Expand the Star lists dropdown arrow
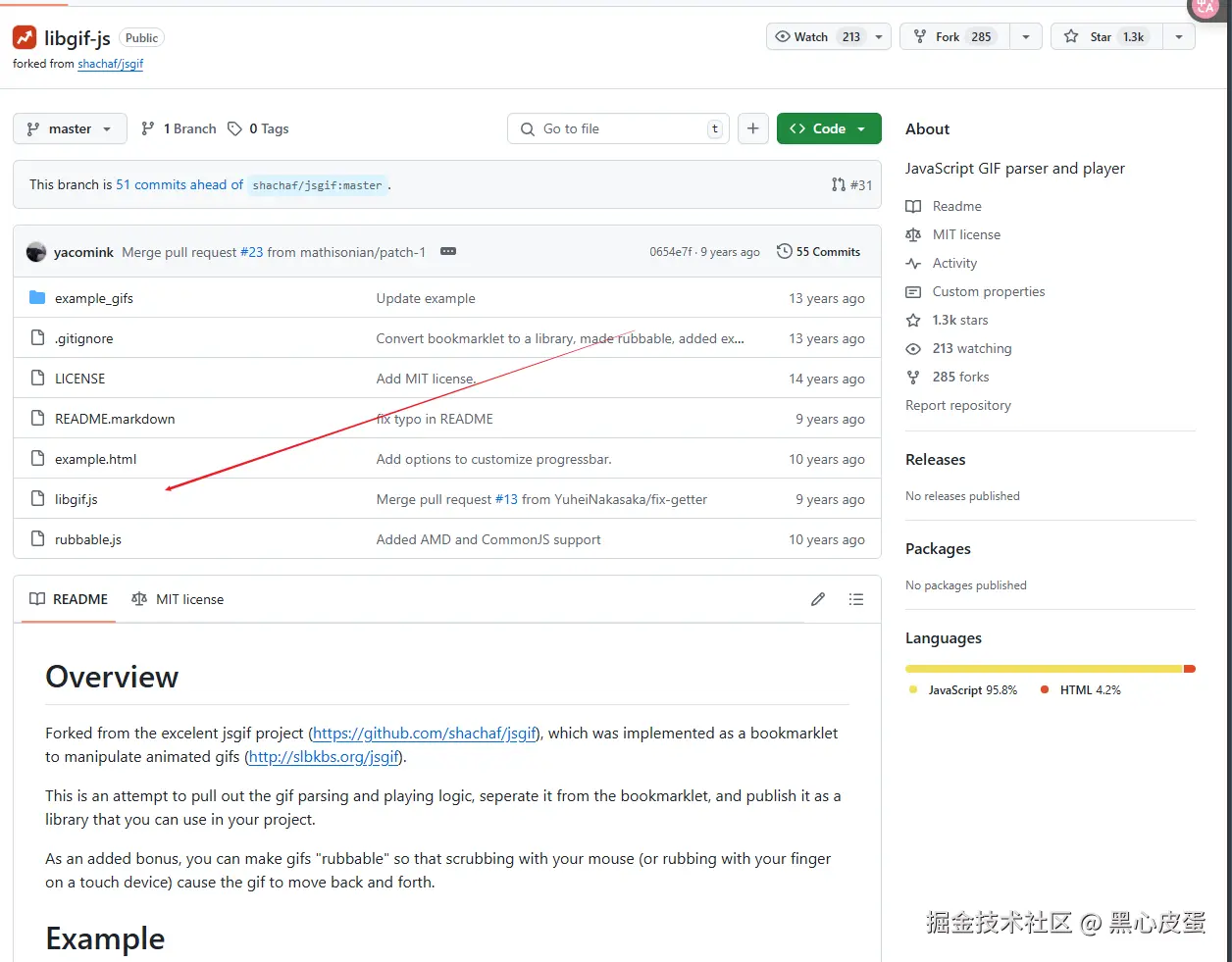Screen dimensions: 1232x962 click(1179, 36)
